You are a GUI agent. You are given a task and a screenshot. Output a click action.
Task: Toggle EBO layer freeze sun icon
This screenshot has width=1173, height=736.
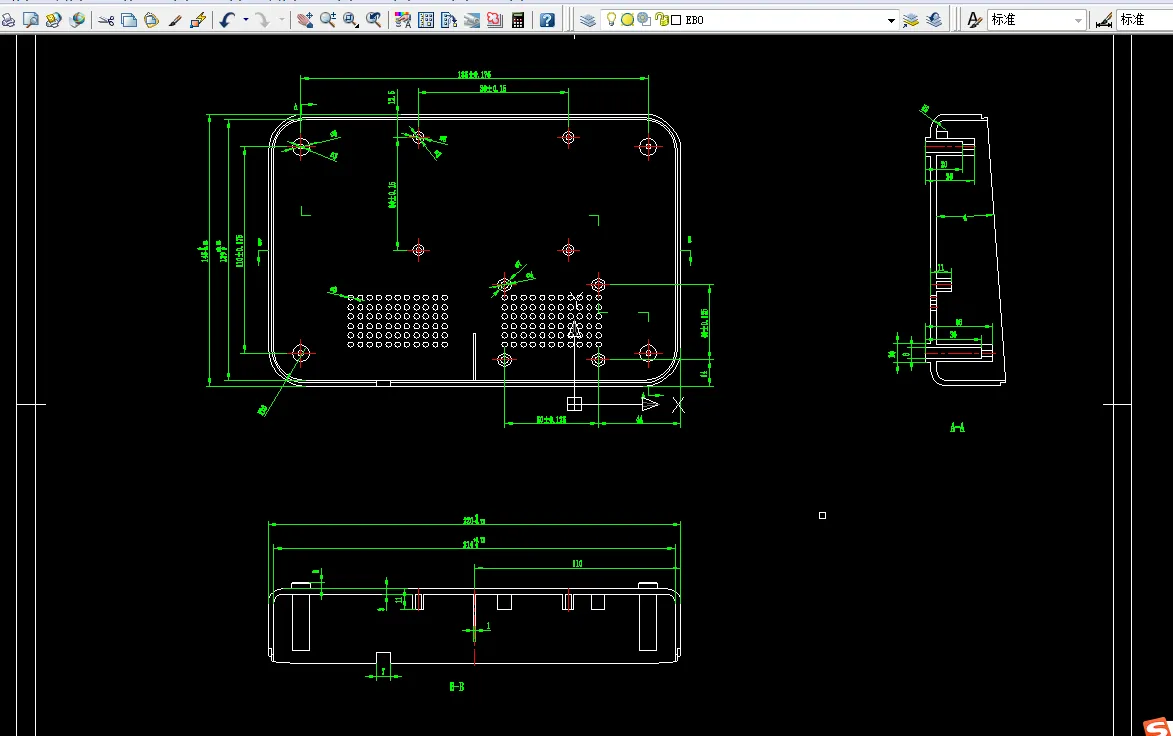click(x=628, y=20)
